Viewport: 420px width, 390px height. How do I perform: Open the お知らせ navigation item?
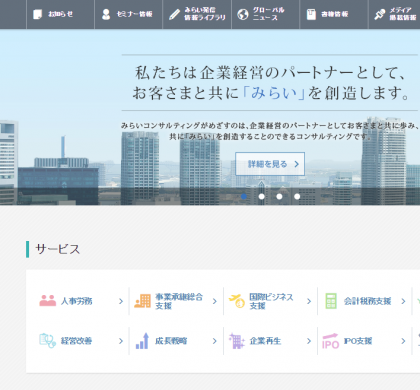(60, 14)
